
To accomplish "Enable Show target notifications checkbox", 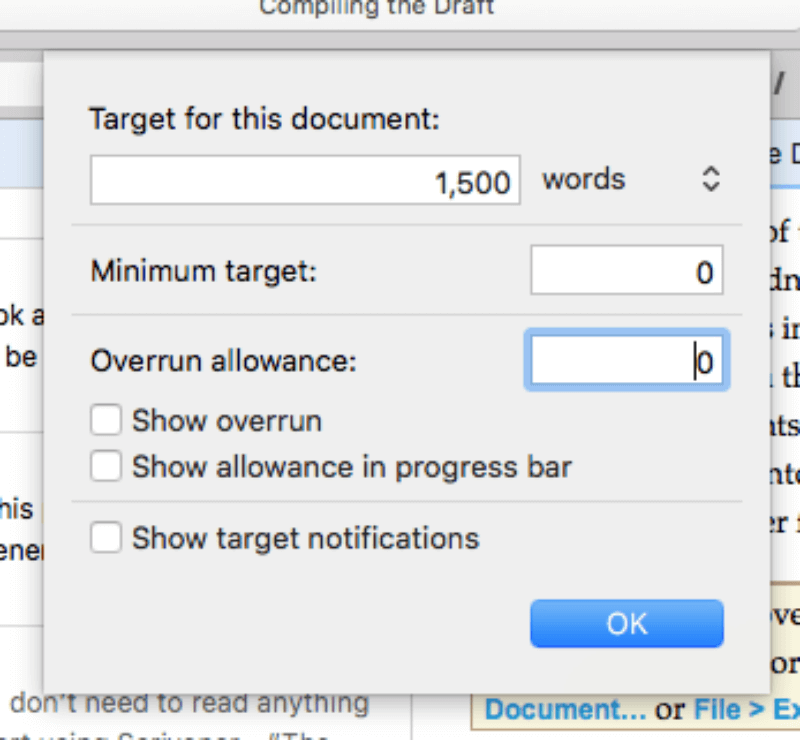I will pyautogui.click(x=106, y=537).
